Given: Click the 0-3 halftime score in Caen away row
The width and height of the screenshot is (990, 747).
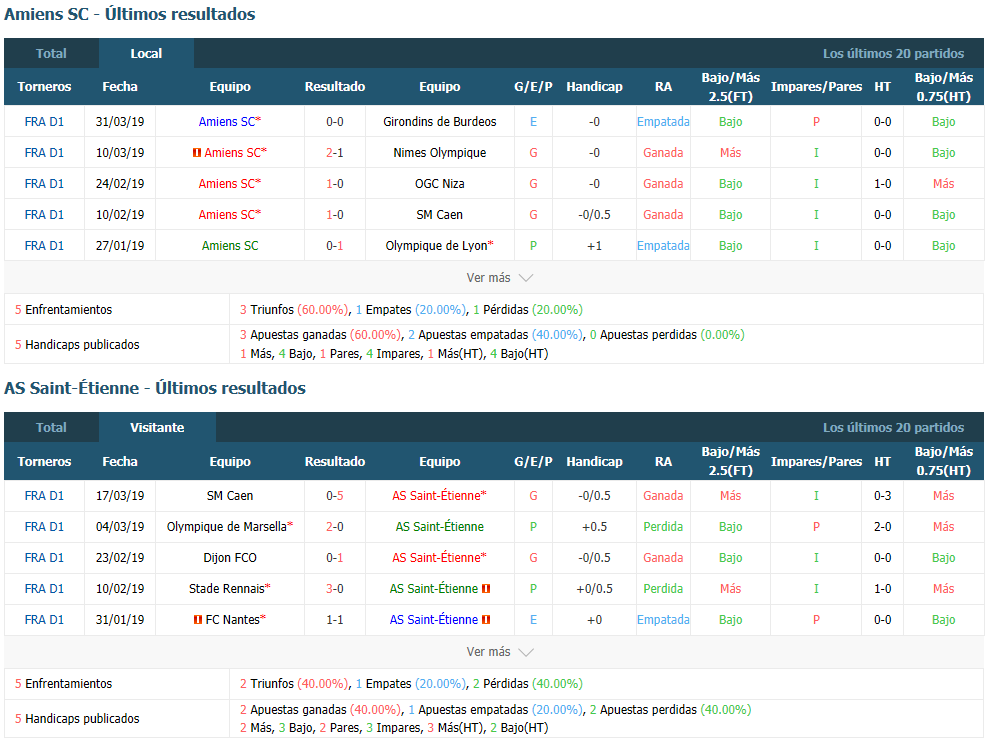Looking at the screenshot, I should 882,496.
